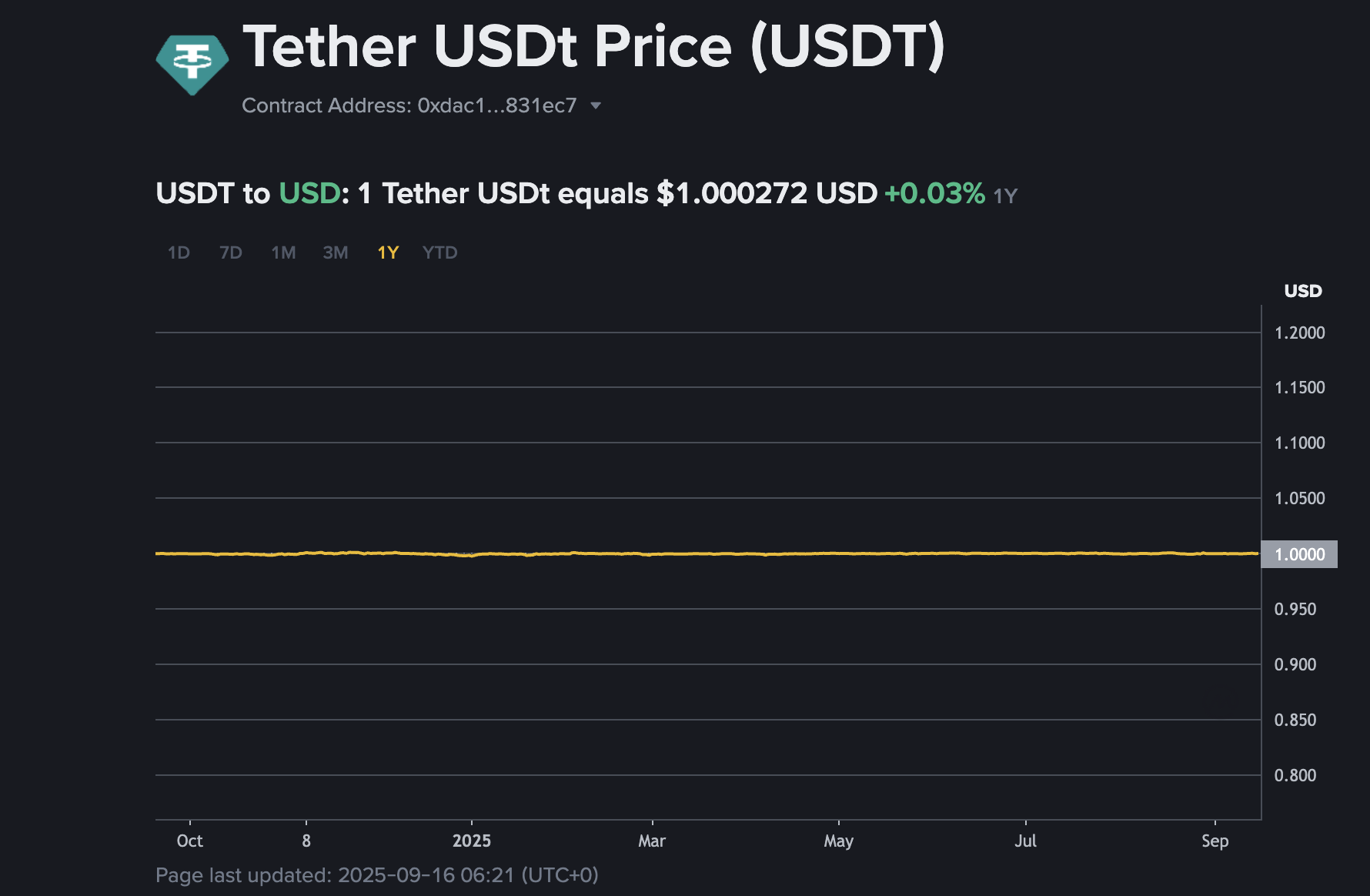Click the green USD link
1370x896 pixels.
tap(309, 193)
